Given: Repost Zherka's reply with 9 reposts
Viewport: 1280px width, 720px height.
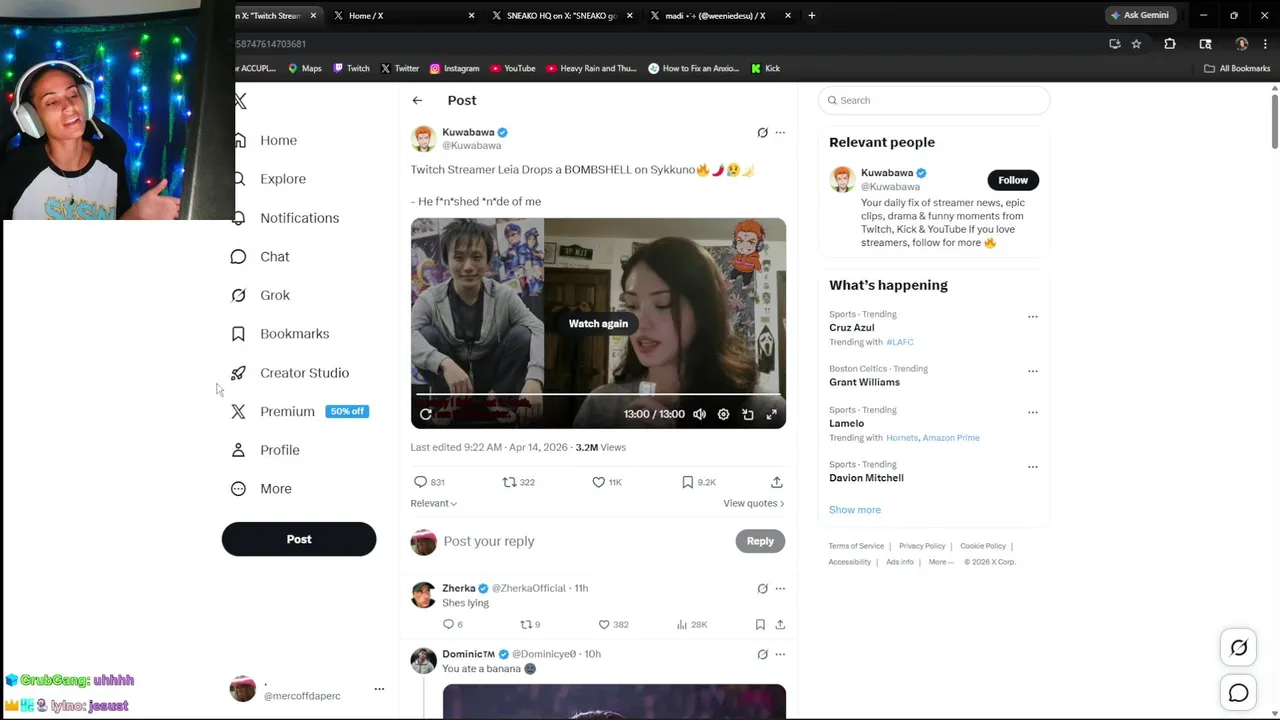Looking at the screenshot, I should click(525, 624).
